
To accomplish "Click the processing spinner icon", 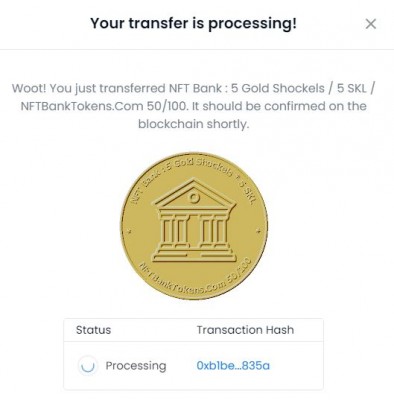I will tap(88, 366).
